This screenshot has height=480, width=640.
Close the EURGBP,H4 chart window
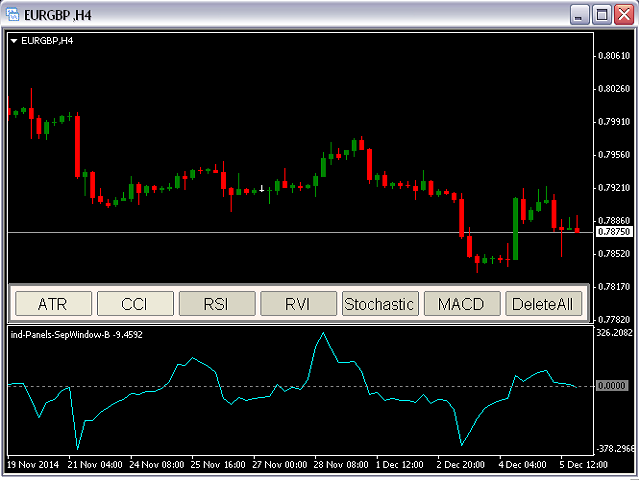click(624, 14)
